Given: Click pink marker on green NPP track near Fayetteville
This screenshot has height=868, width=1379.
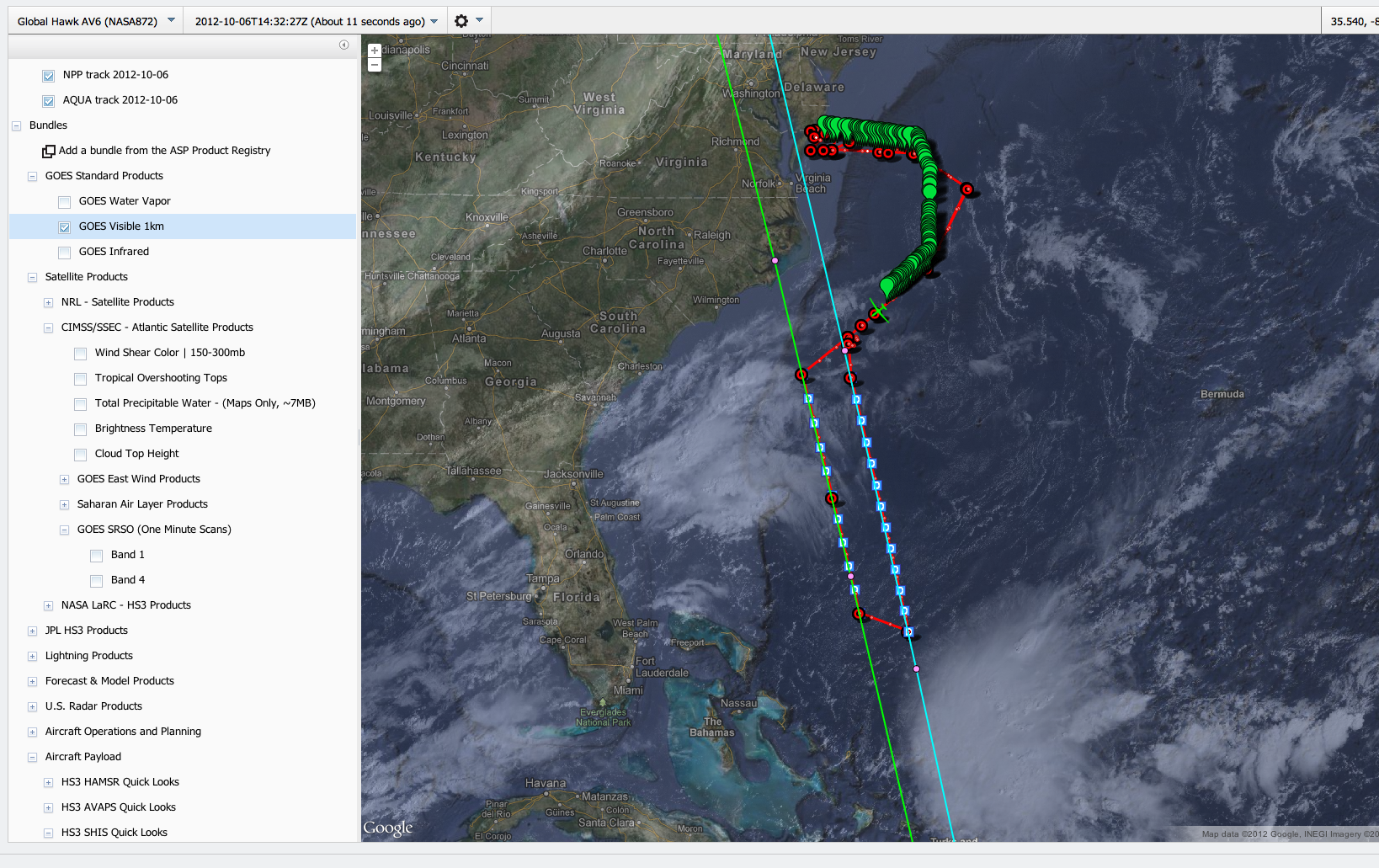Looking at the screenshot, I should (775, 261).
